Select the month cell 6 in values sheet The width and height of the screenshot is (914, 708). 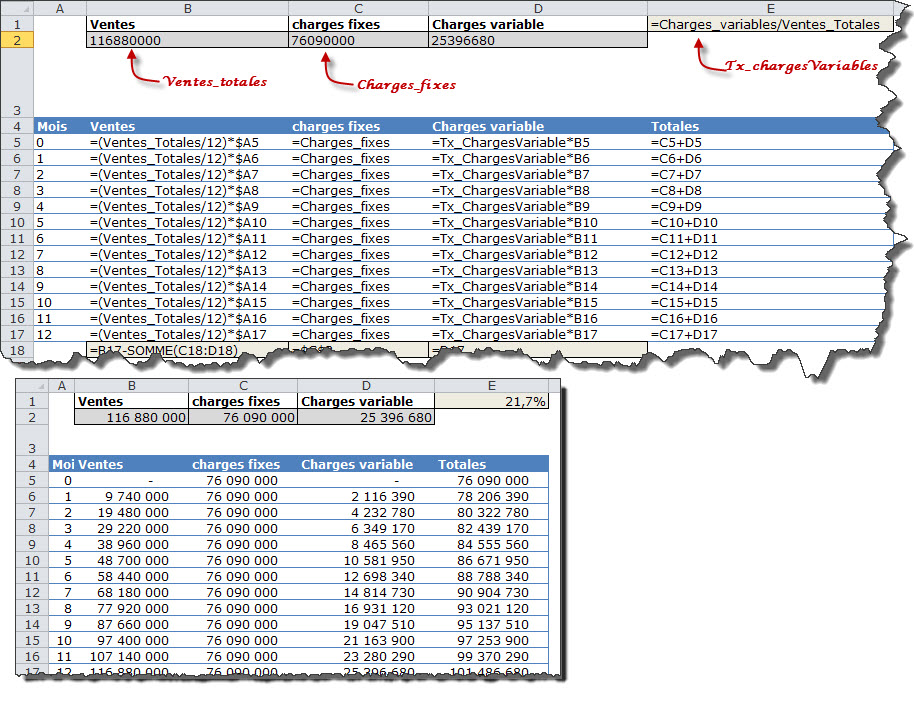click(62, 576)
